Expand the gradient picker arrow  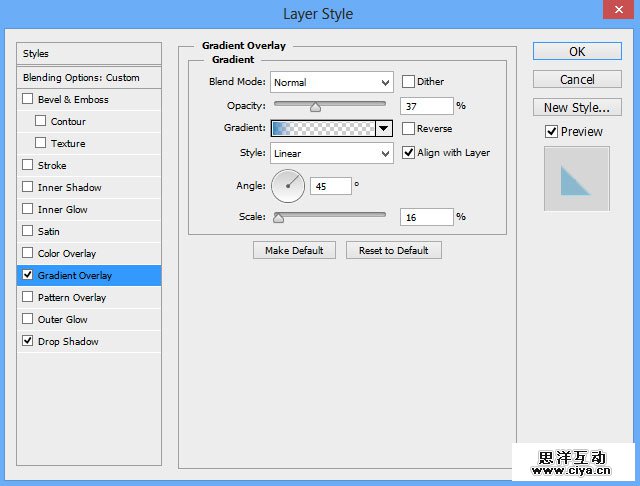pyautogui.click(x=383, y=129)
